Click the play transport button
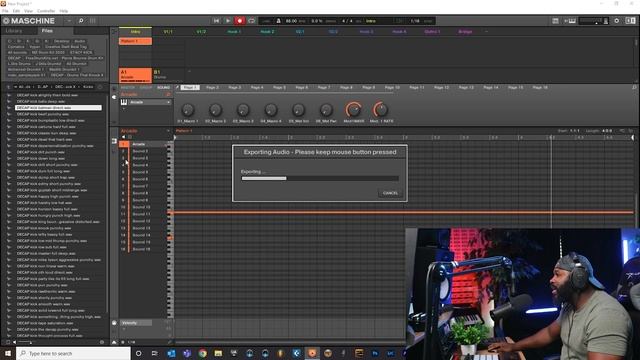The image size is (640, 360). coord(228,21)
